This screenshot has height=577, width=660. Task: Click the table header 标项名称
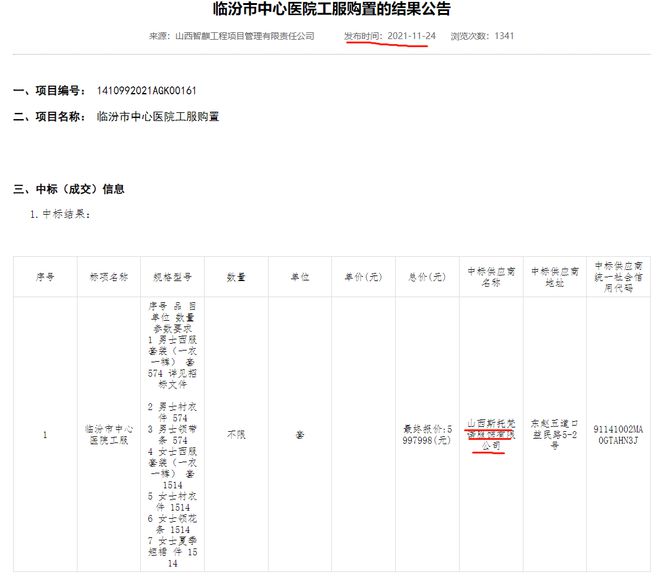109,277
